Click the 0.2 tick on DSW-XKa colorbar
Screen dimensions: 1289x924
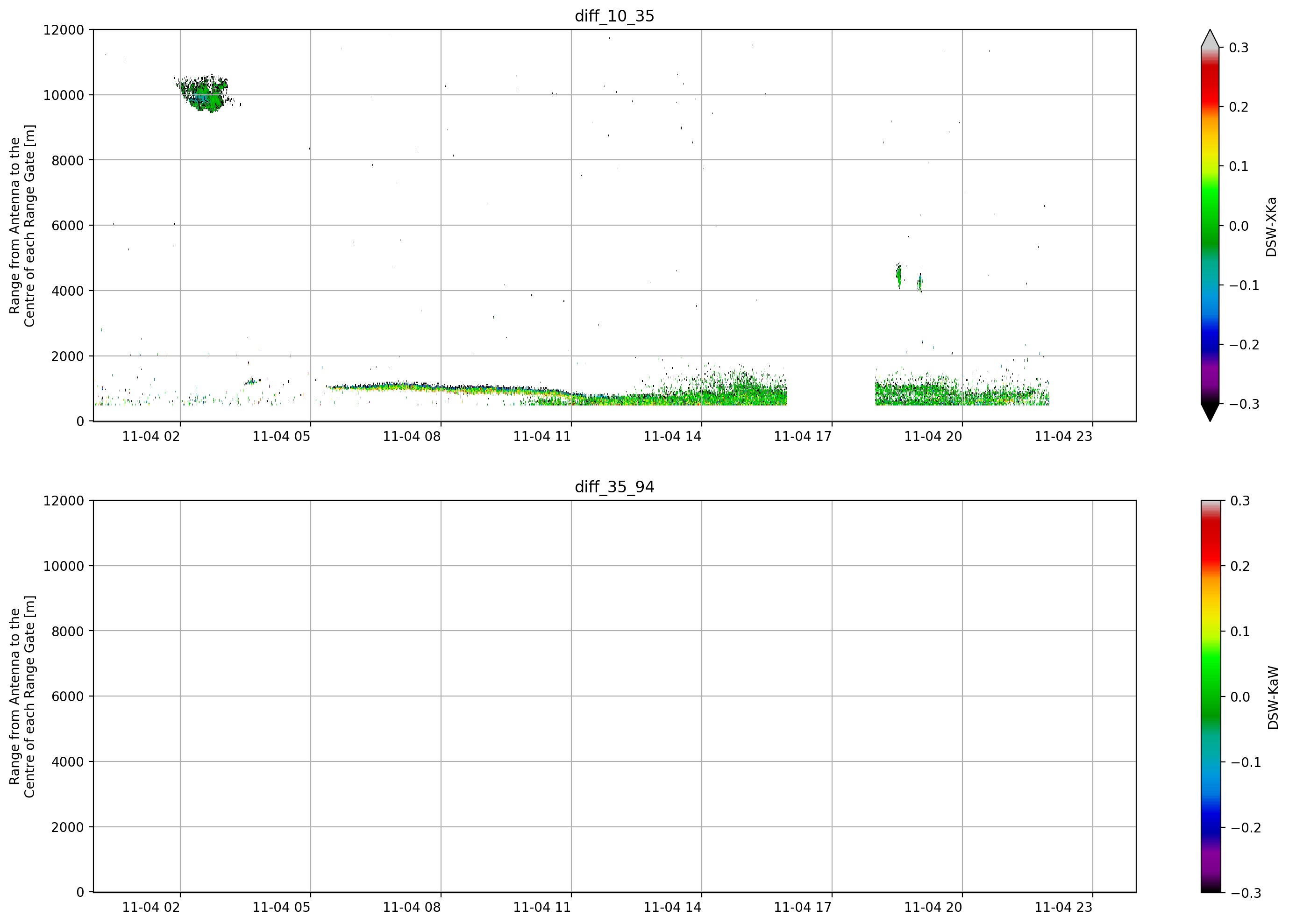tap(1239, 107)
